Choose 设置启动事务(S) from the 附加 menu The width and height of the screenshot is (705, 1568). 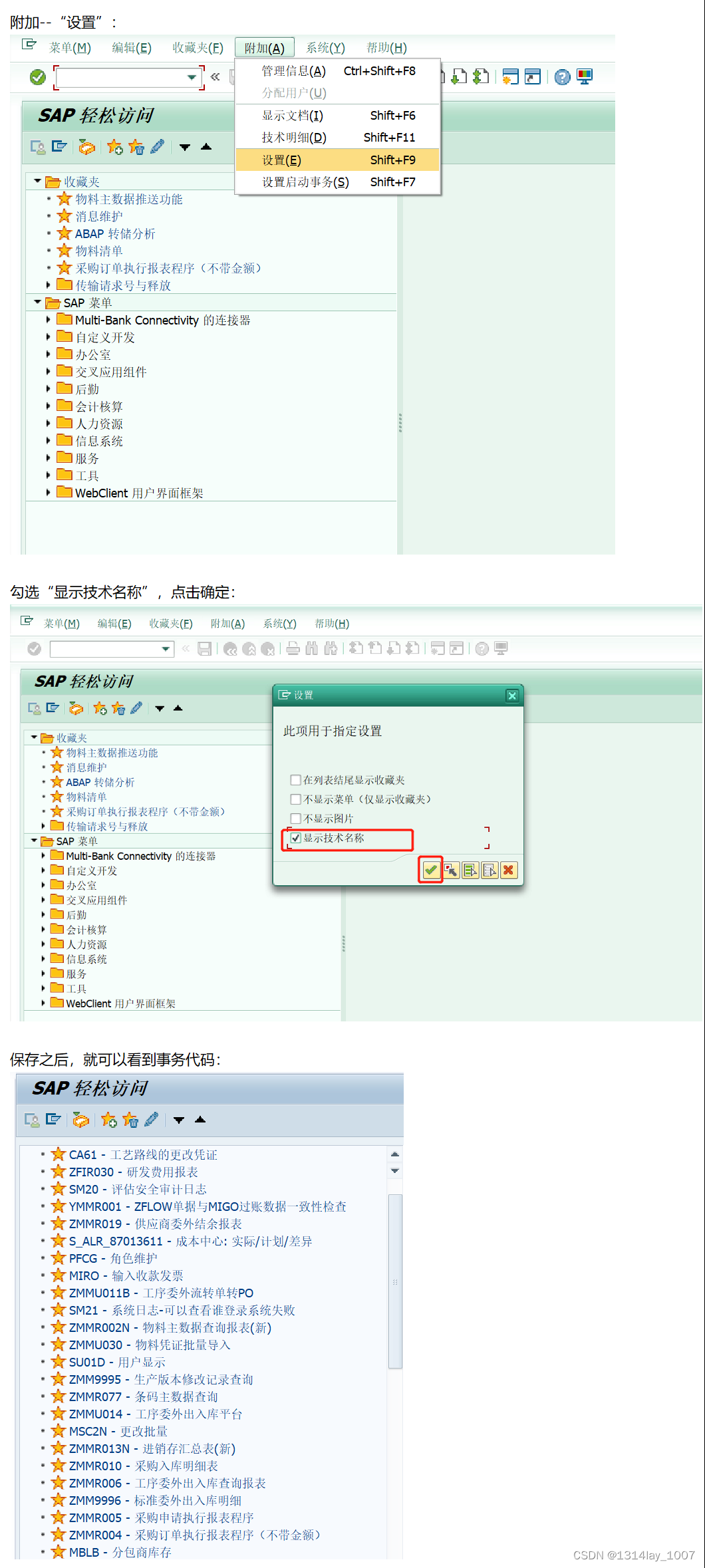(338, 182)
